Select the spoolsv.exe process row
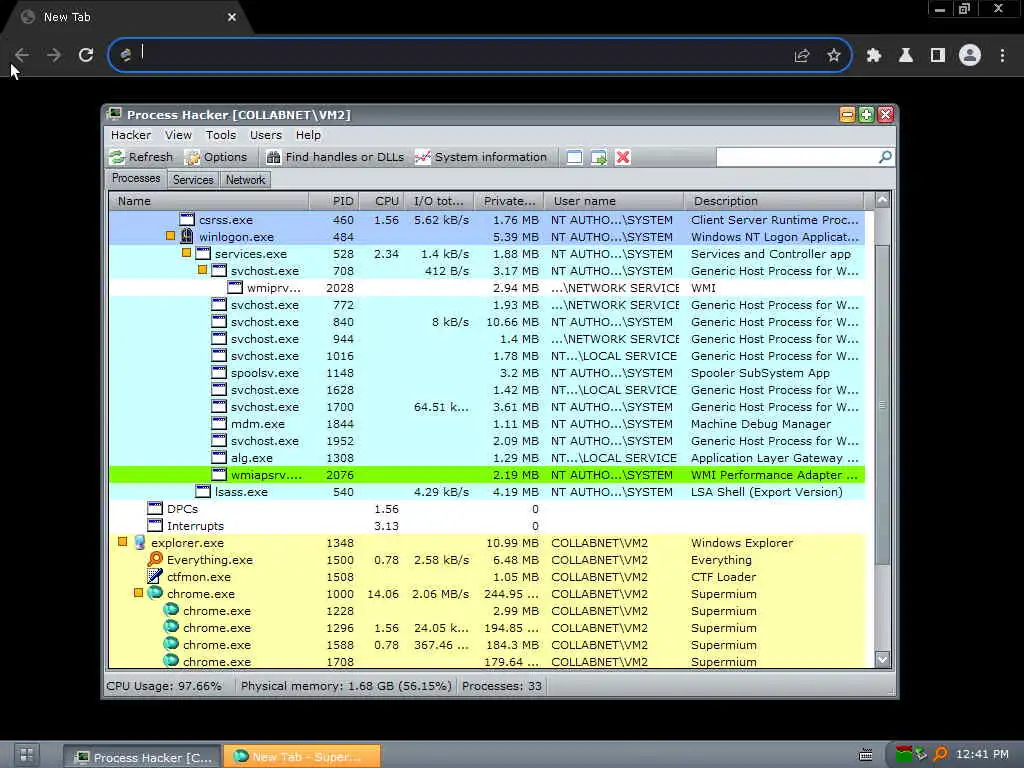 pyautogui.click(x=487, y=373)
